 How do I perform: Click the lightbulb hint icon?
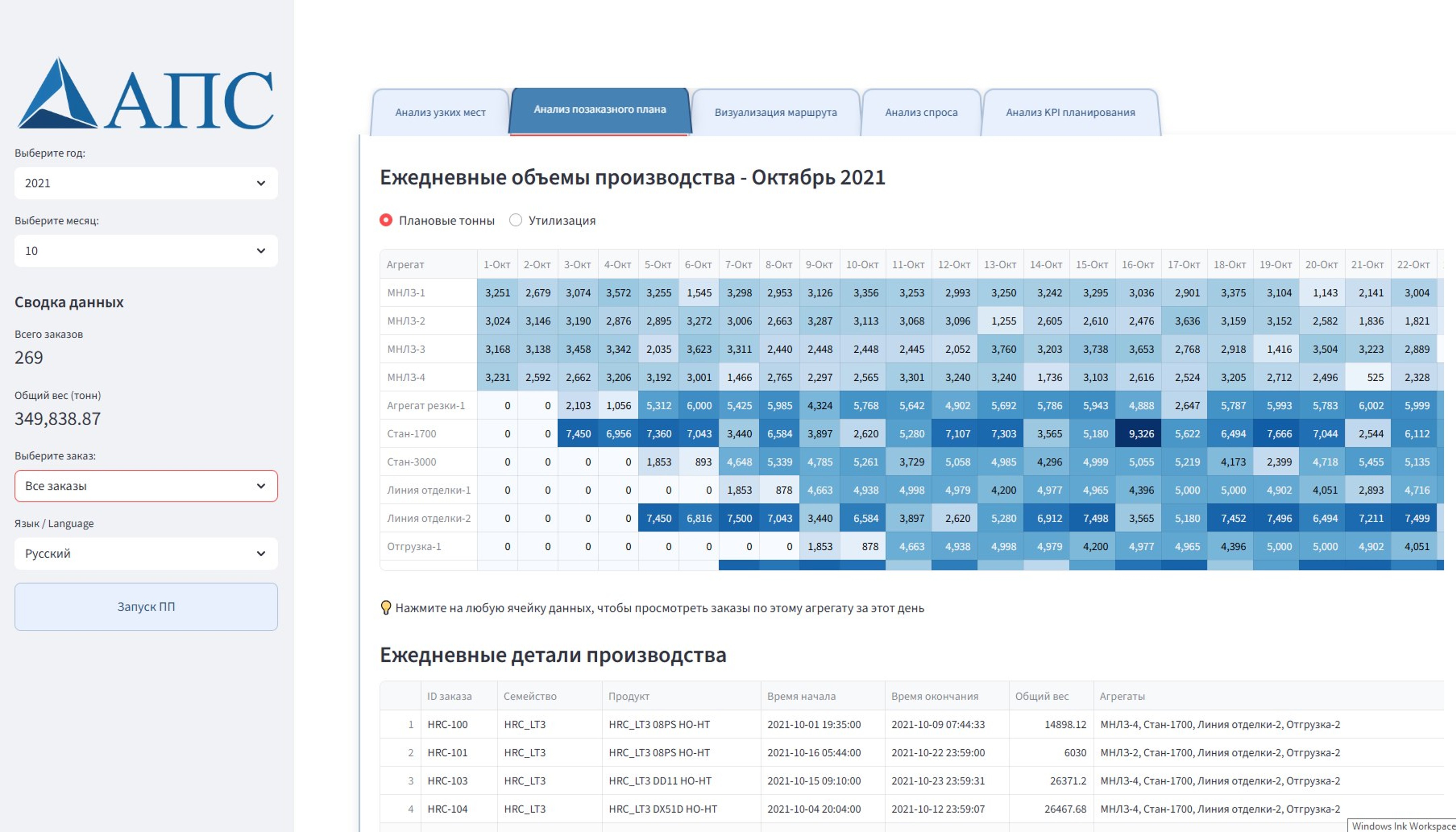(x=386, y=607)
